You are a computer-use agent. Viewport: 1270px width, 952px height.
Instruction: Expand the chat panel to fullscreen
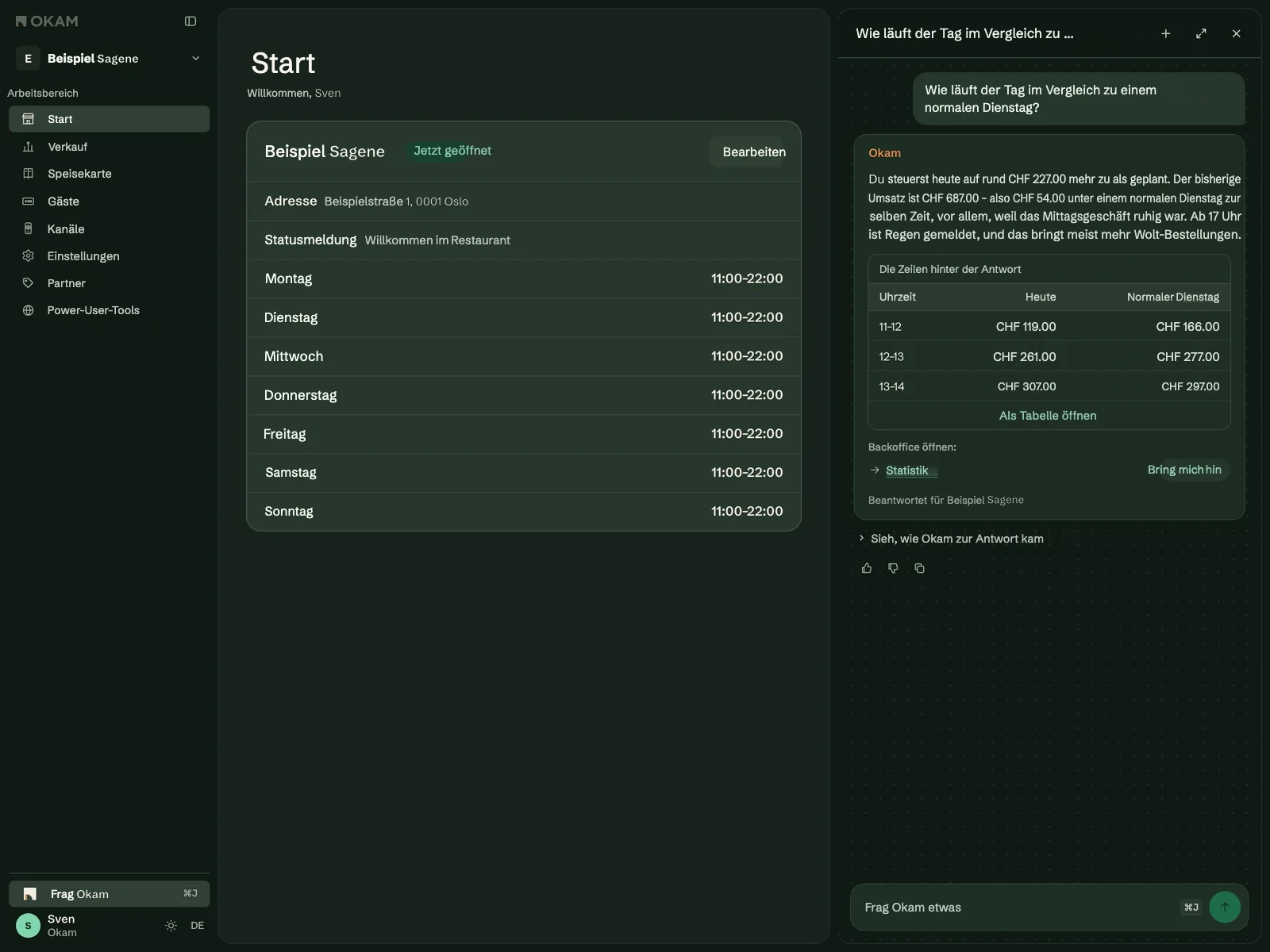1201,33
